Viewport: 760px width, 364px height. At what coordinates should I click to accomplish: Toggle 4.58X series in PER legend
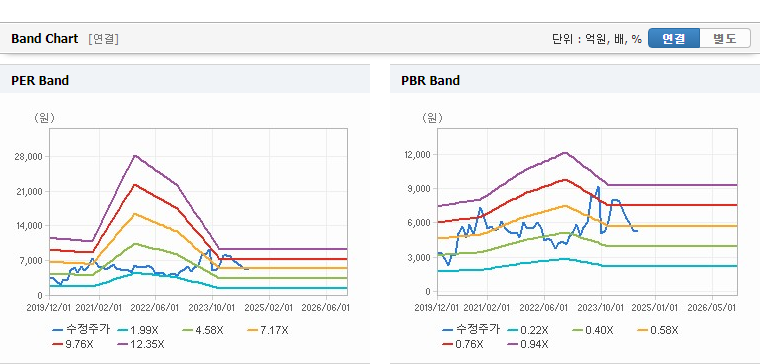tap(203, 330)
